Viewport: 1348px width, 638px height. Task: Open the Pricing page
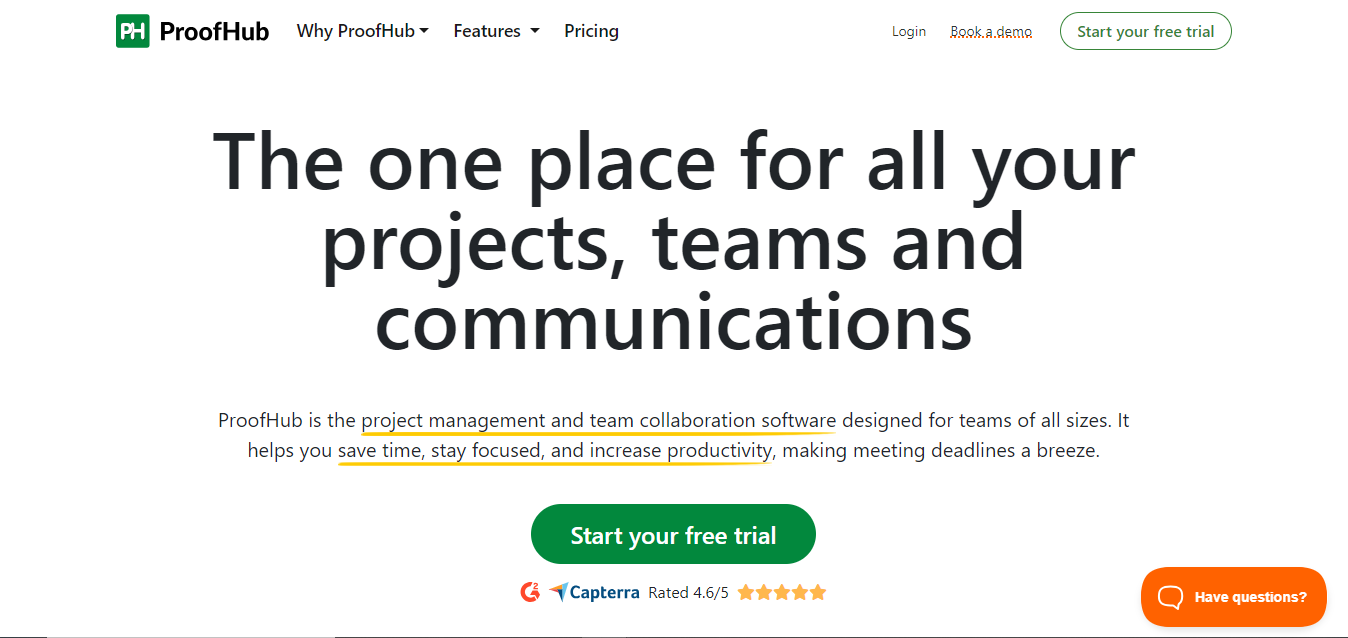coord(591,31)
